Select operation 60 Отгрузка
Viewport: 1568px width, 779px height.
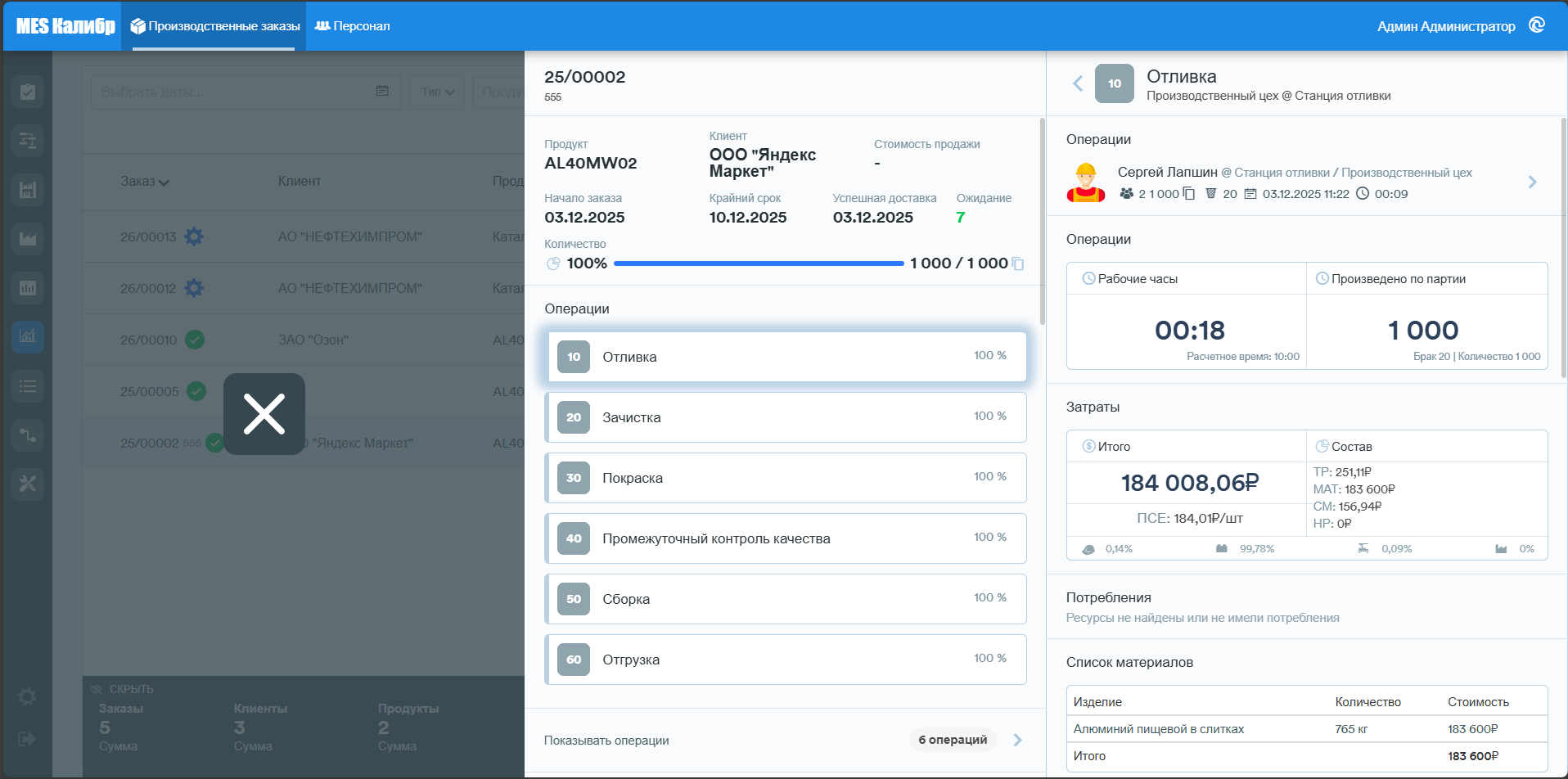tap(786, 660)
